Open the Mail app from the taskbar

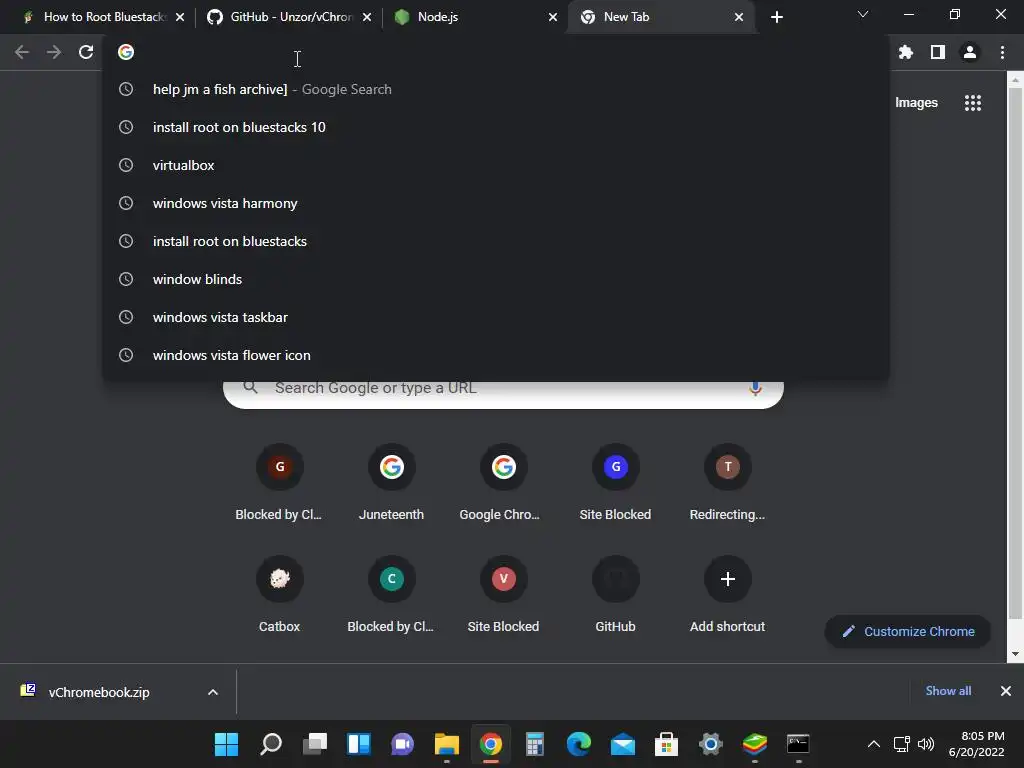click(622, 744)
